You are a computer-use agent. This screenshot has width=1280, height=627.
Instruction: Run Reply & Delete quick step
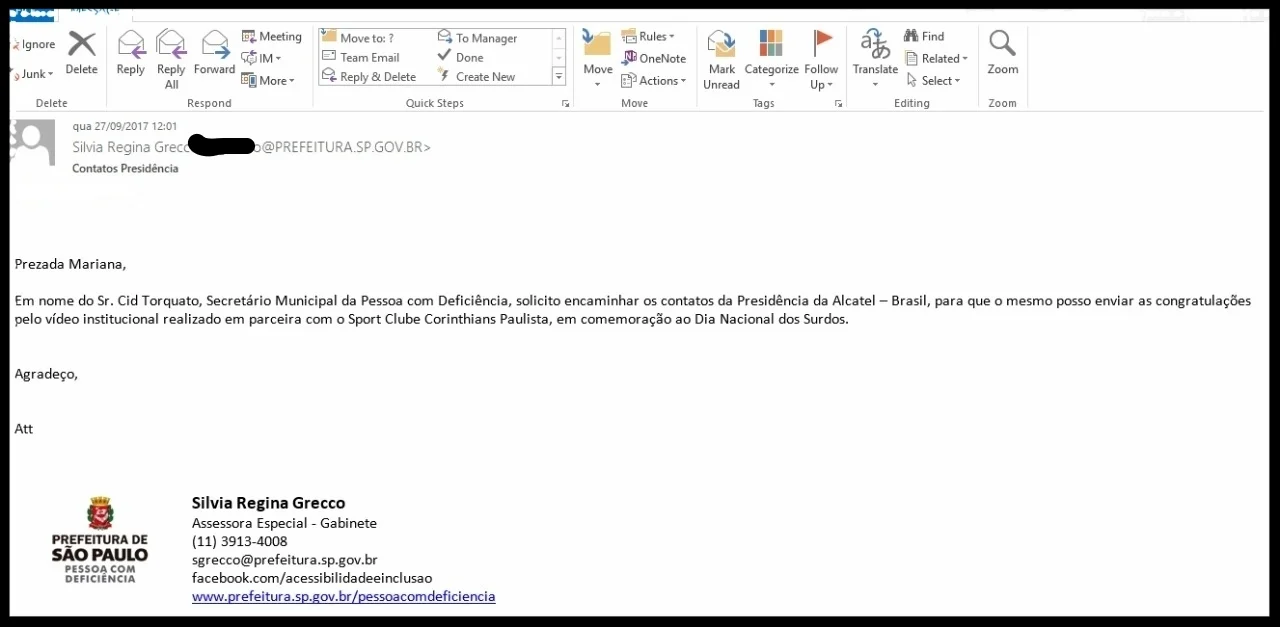pyautogui.click(x=369, y=76)
